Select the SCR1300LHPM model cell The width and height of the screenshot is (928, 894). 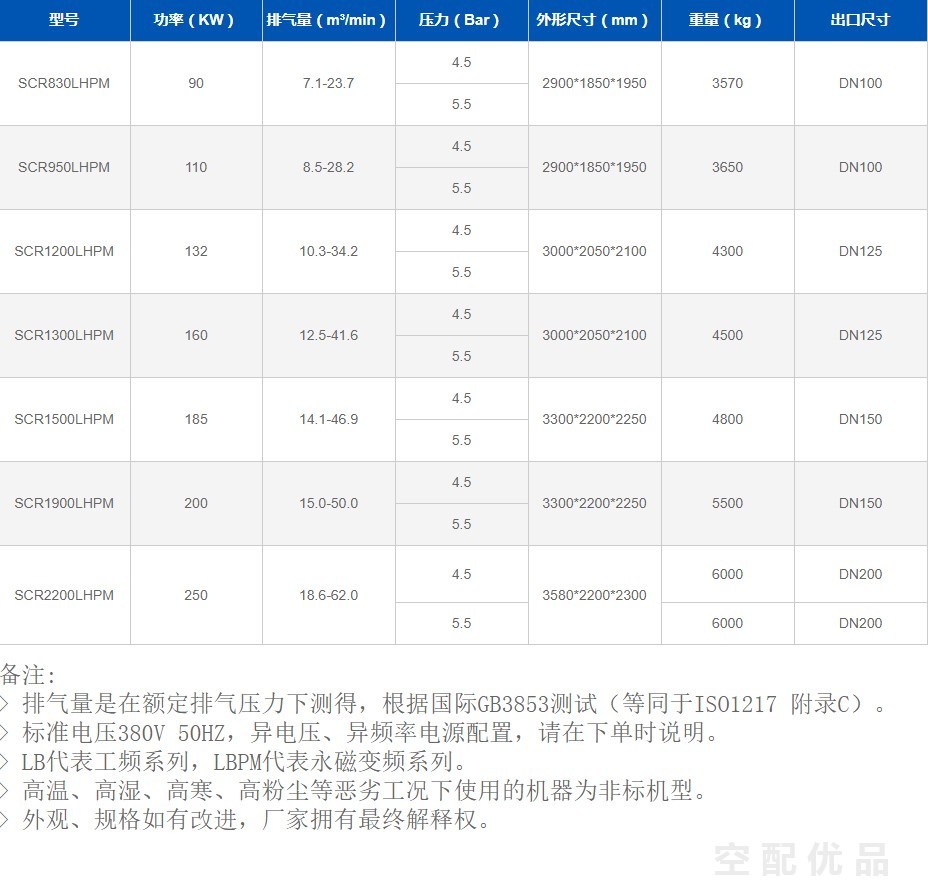64,335
